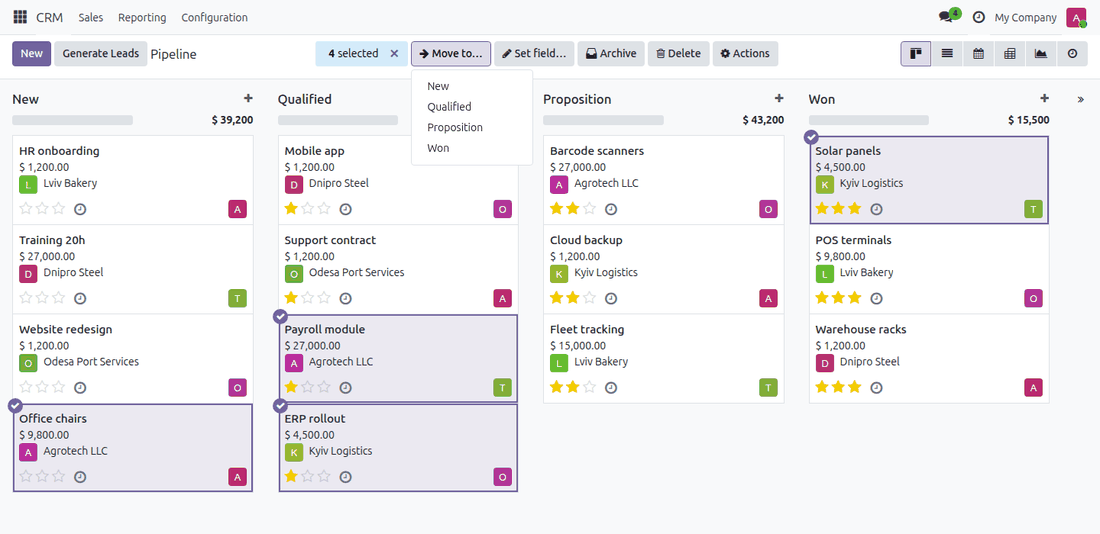Open activity clock on POS terminals card
This screenshot has width=1100, height=534.
(x=876, y=298)
